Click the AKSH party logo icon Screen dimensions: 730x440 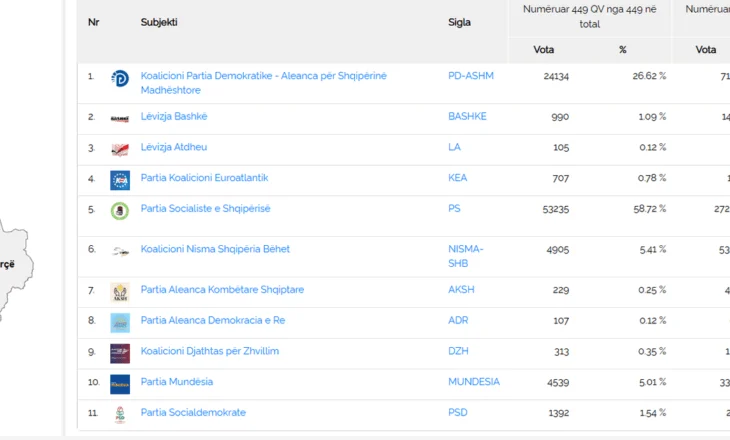[120, 292]
